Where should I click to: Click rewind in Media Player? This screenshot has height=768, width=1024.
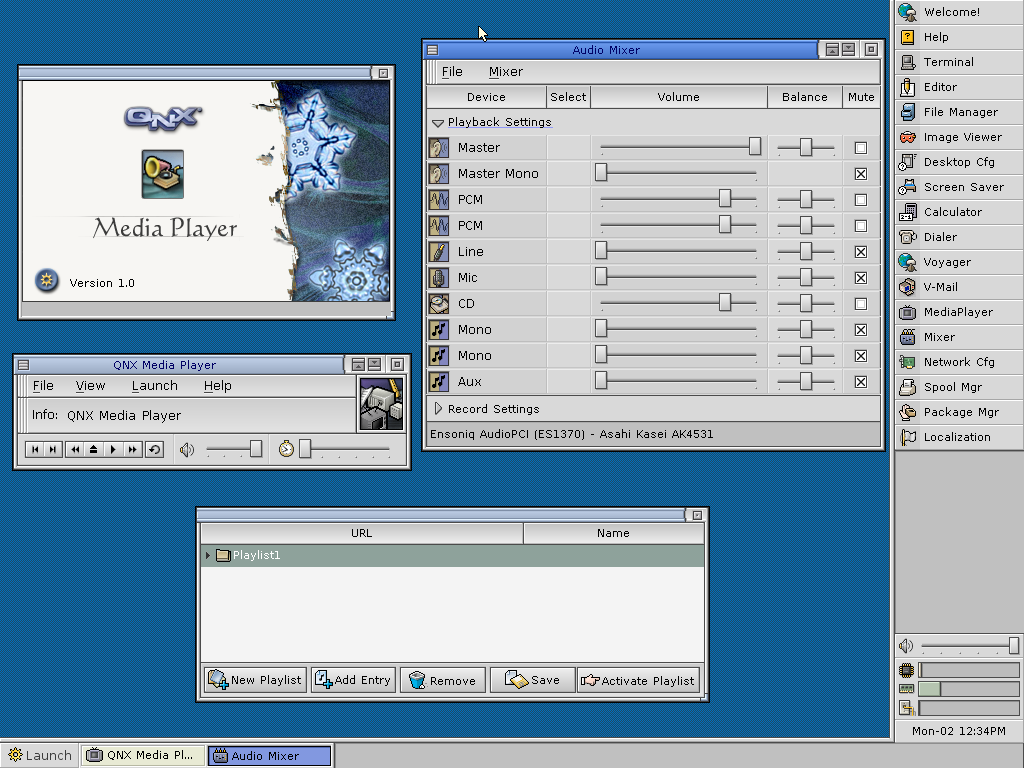(75, 449)
